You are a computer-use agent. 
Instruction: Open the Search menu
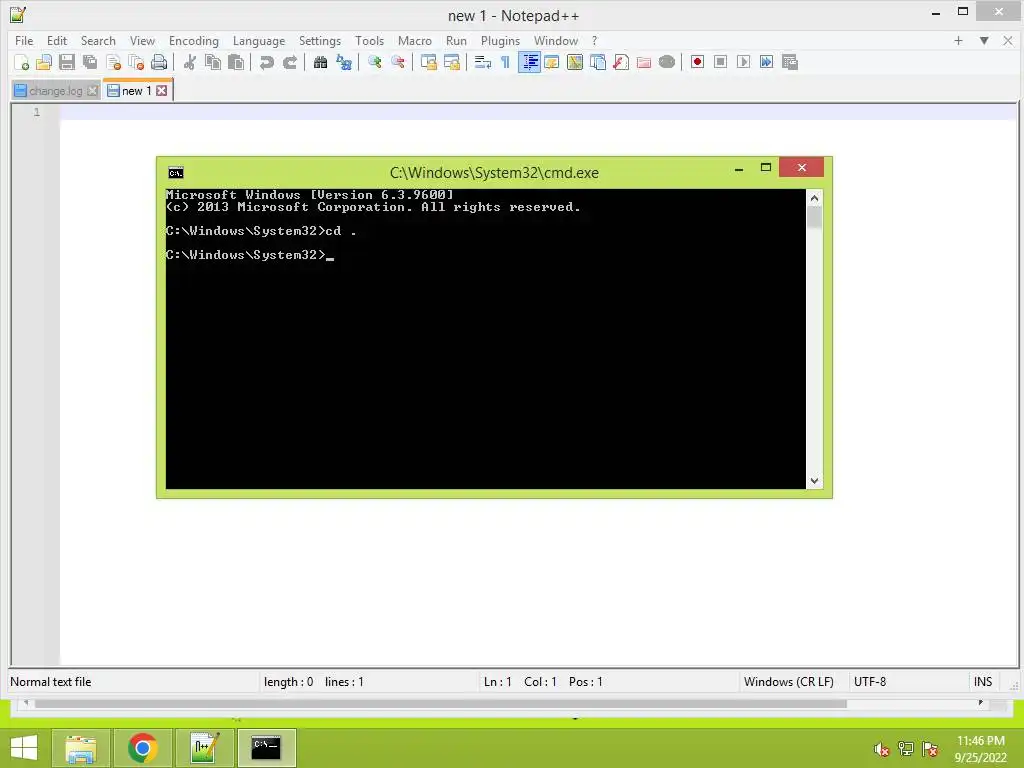(98, 40)
